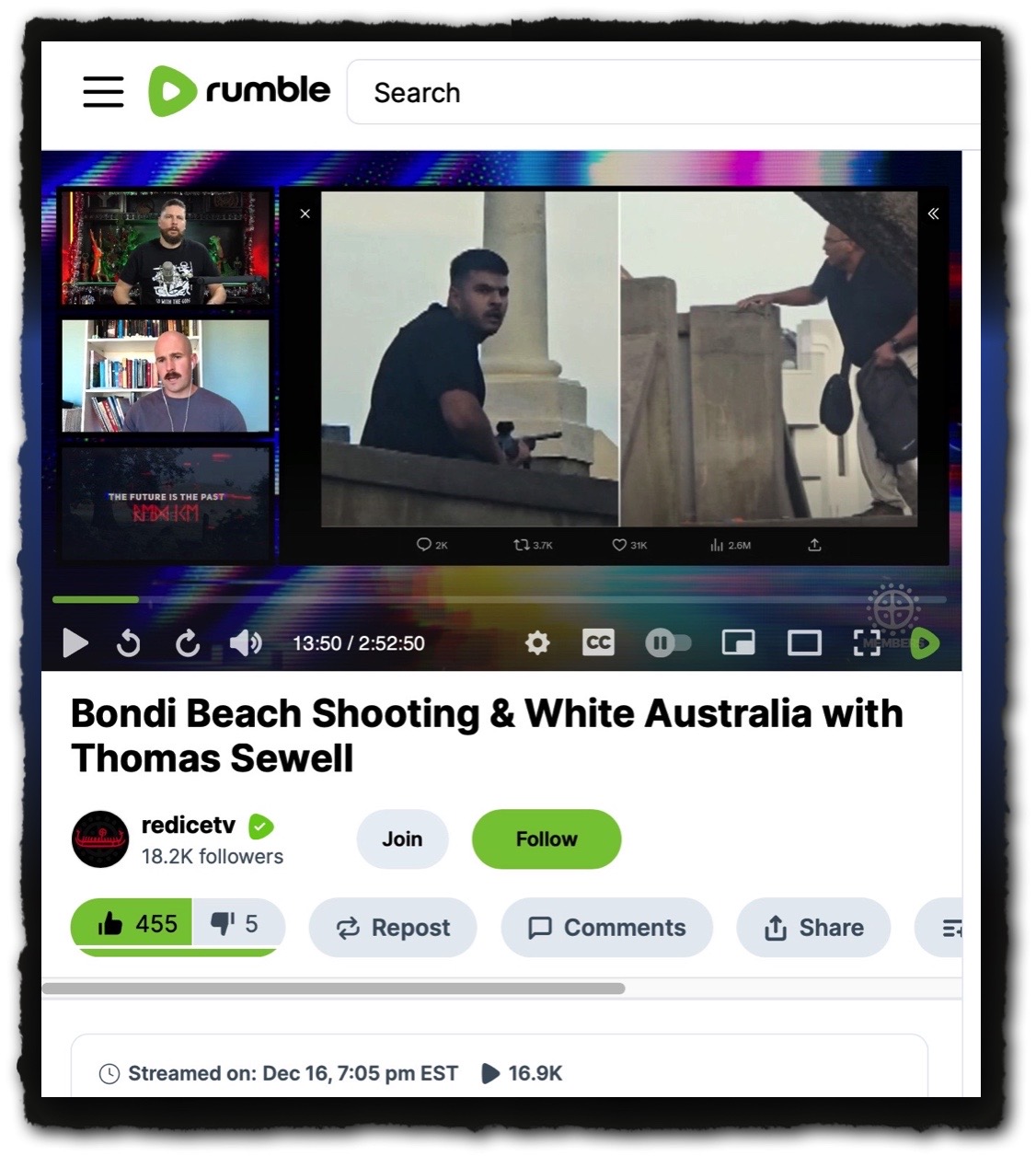Toggle closed captions CC

tap(598, 642)
